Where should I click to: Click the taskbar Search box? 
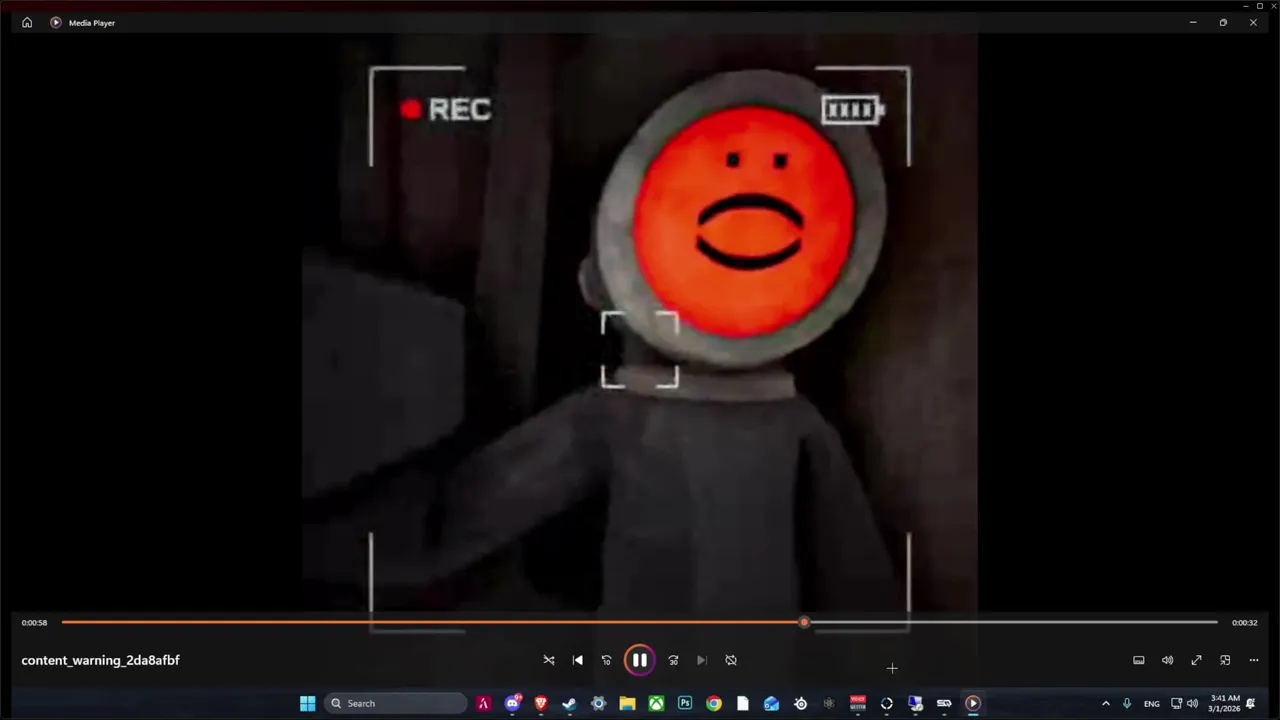point(397,703)
